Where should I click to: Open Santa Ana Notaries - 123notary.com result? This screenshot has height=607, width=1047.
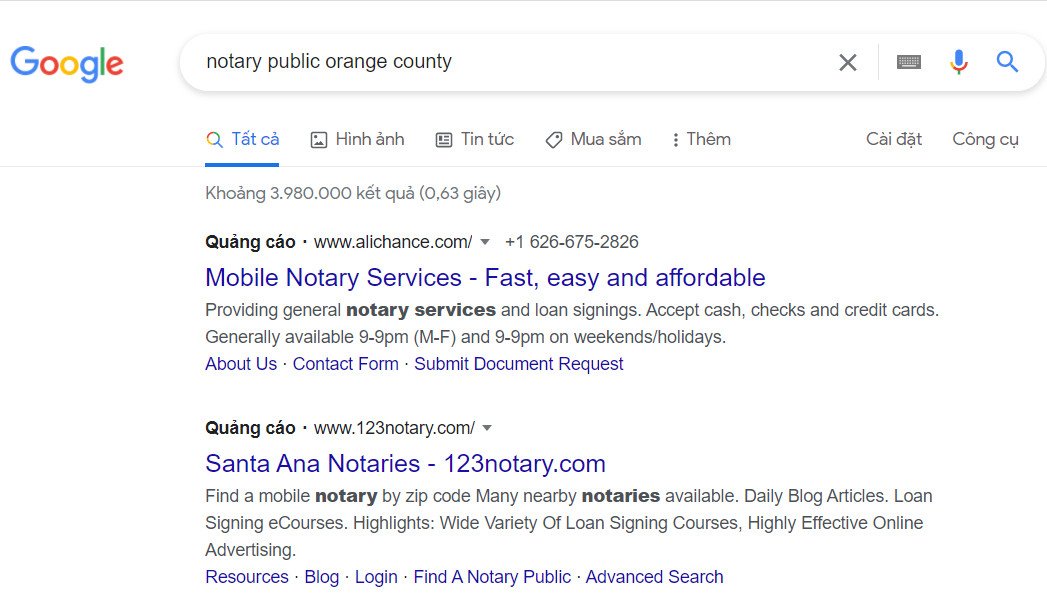pyautogui.click(x=405, y=463)
